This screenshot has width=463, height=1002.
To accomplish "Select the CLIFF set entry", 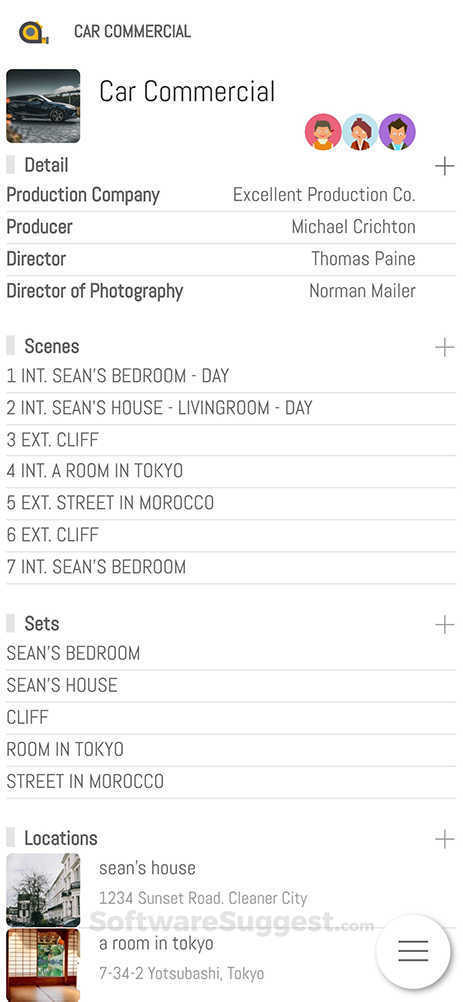I will [231, 718].
